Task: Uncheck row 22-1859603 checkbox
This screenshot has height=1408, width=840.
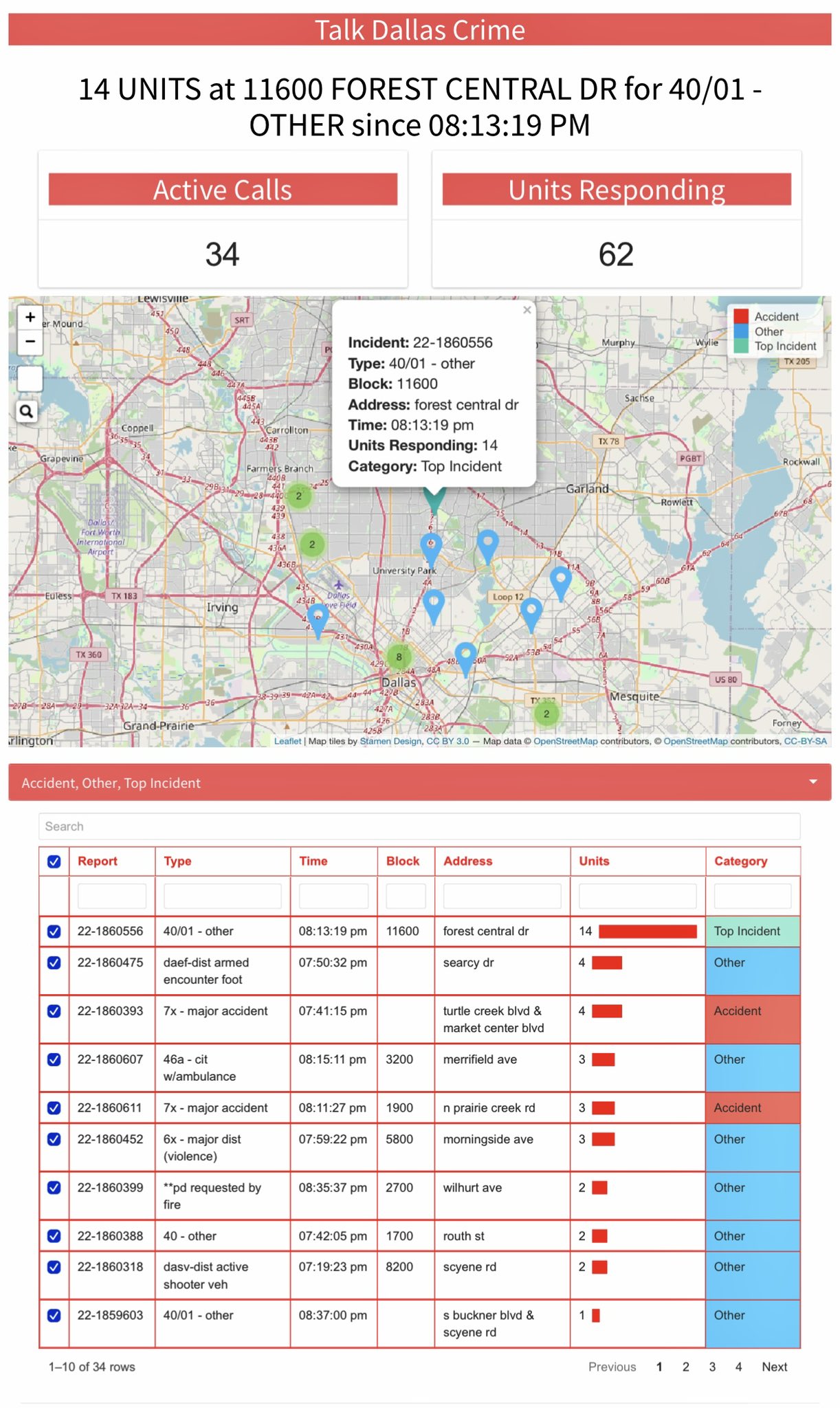Action: [54, 1315]
